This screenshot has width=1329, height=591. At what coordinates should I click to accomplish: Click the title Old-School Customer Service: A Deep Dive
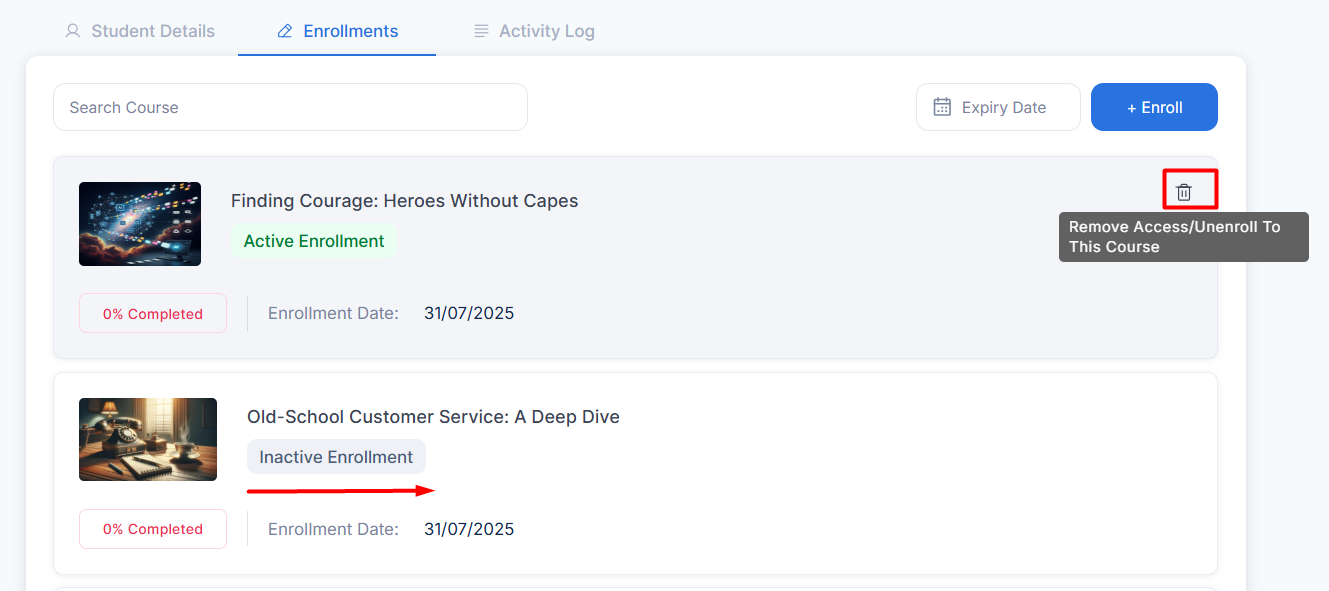tap(433, 417)
